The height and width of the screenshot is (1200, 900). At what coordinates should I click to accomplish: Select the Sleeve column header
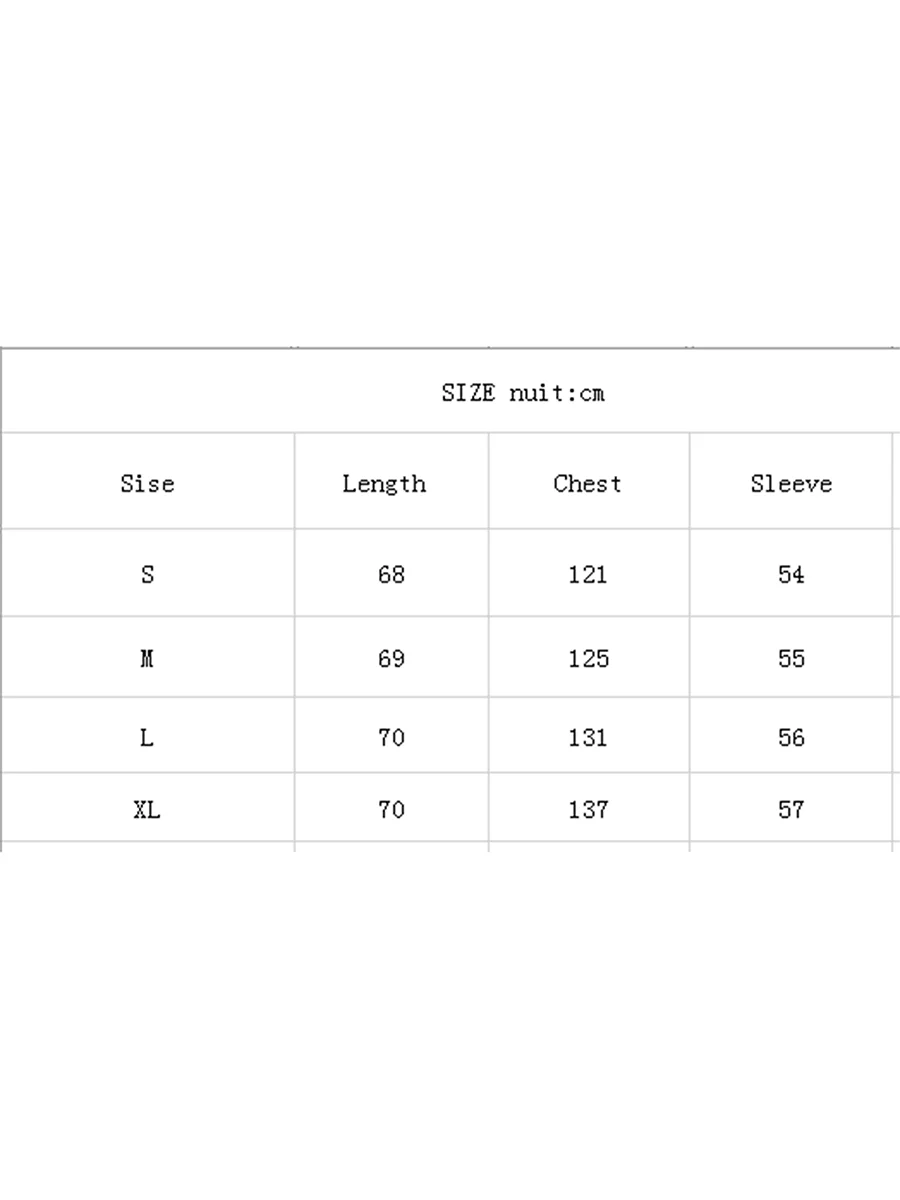click(791, 483)
